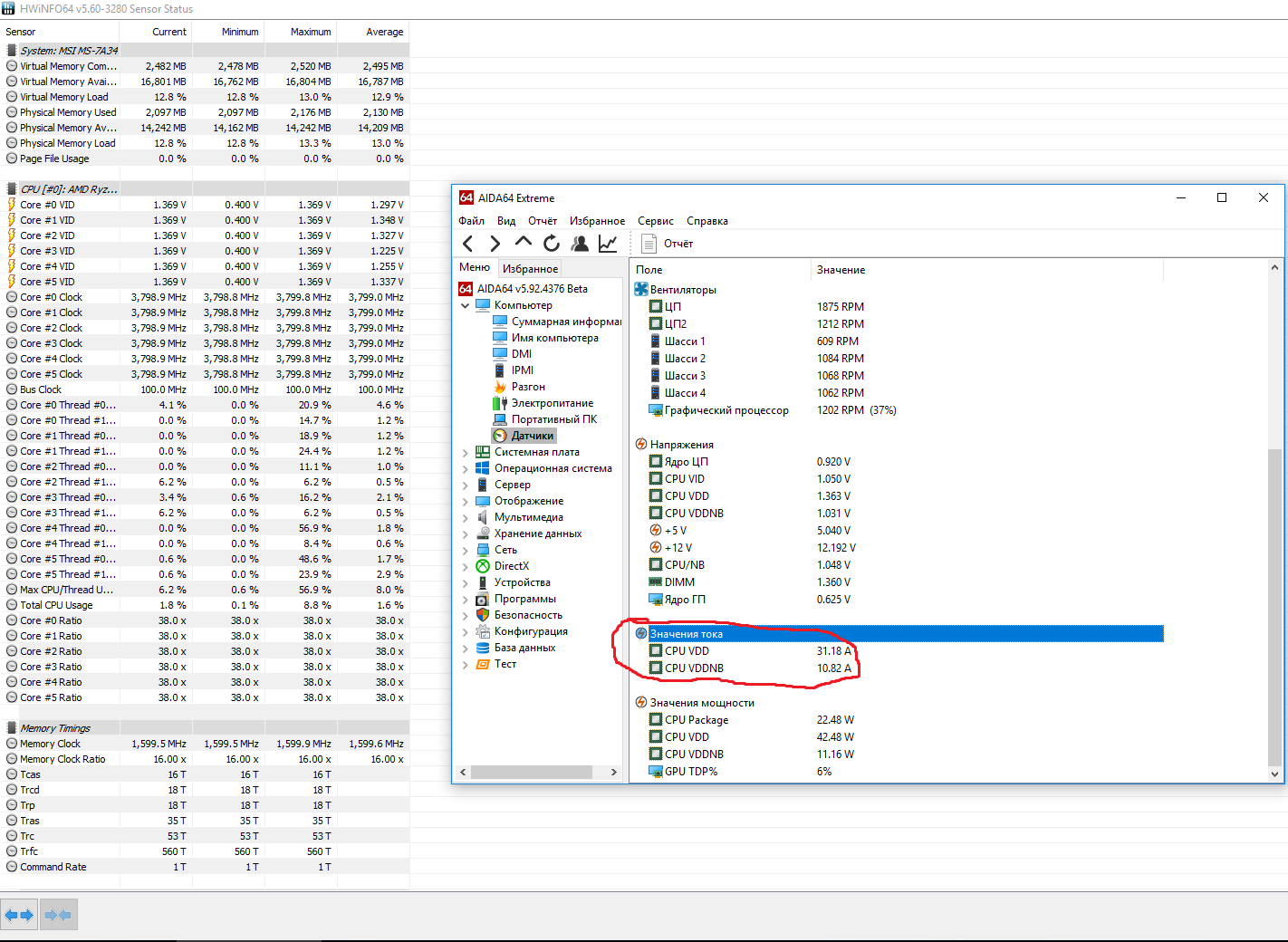Click the tree pane scroll-left arrow
This screenshot has height=942, width=1288.
[463, 773]
